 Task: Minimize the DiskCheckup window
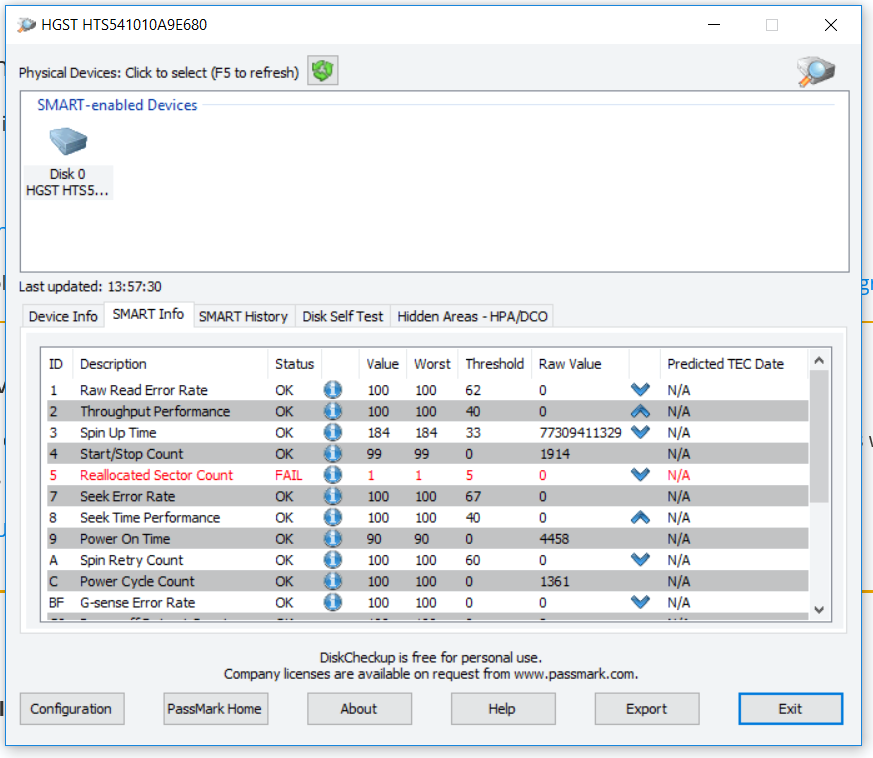[714, 25]
